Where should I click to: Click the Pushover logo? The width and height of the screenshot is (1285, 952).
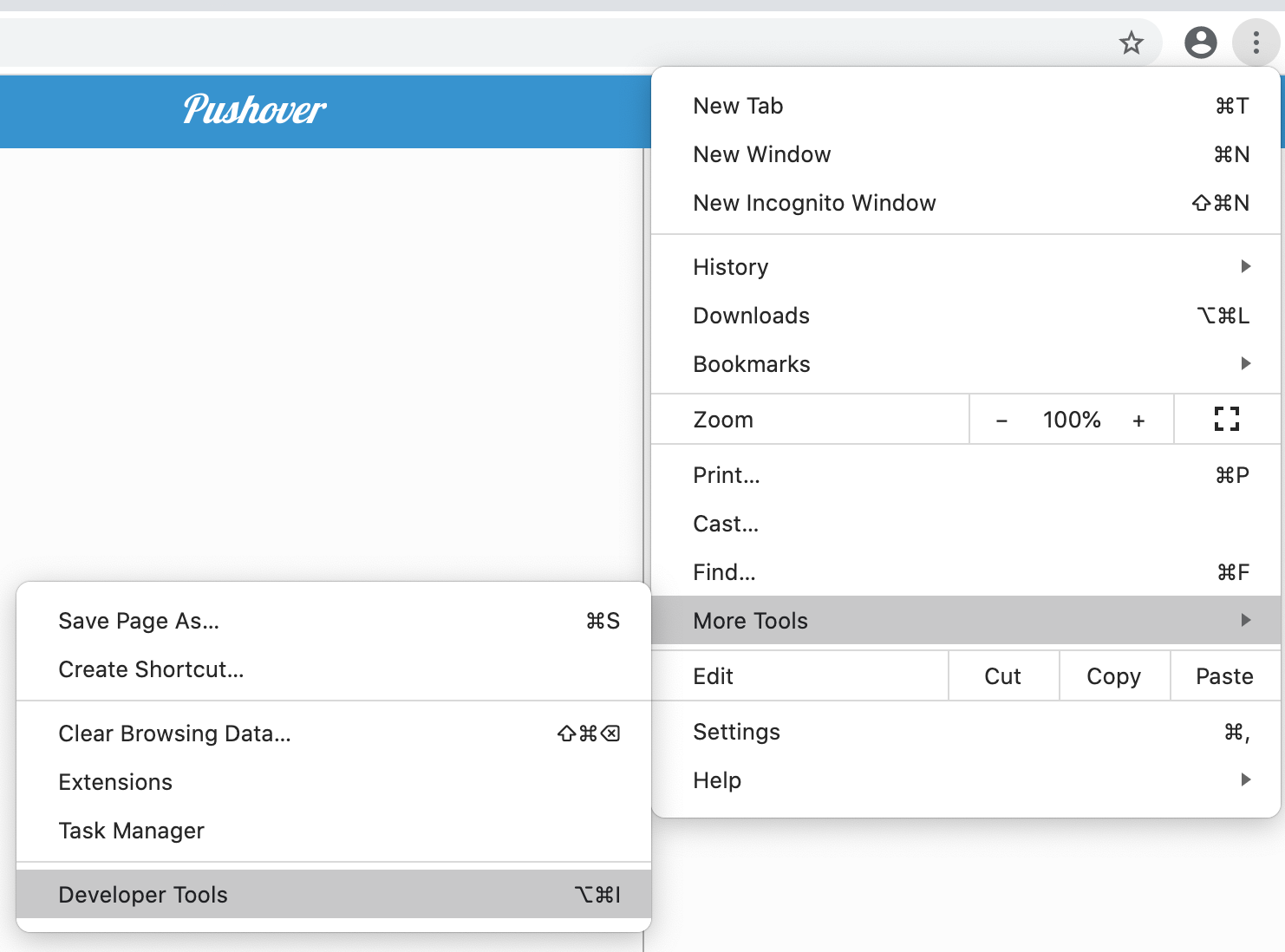point(254,110)
